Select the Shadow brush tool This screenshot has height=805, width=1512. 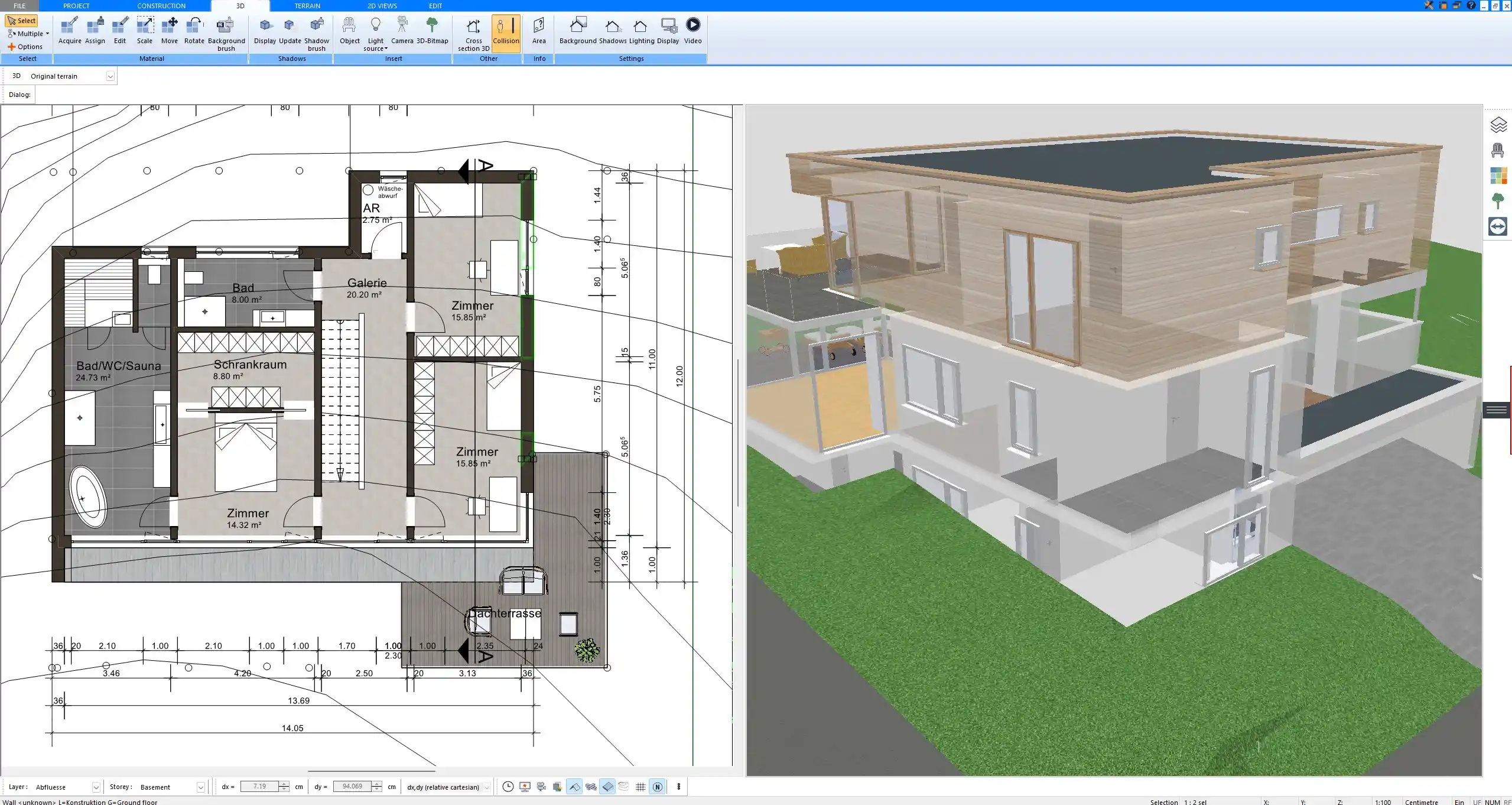(317, 33)
